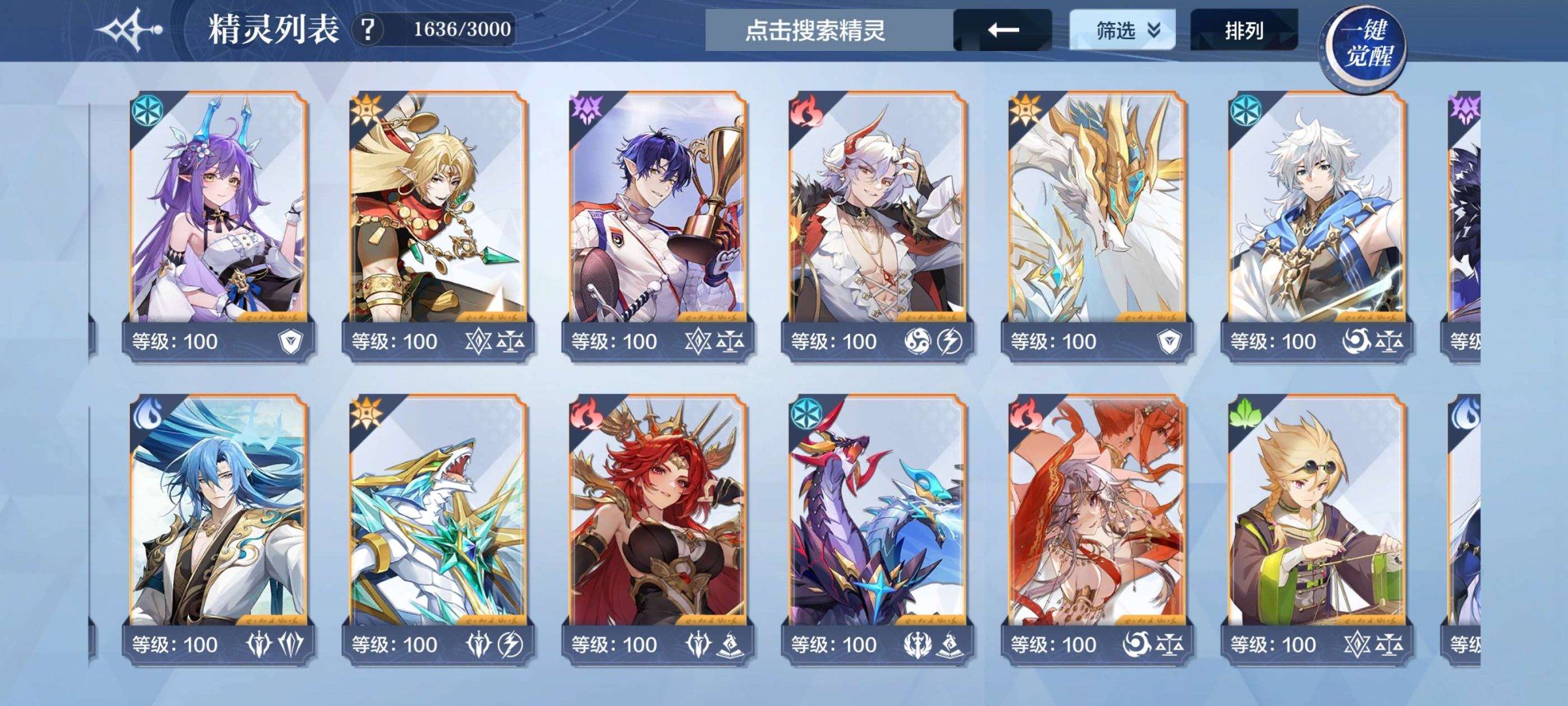Image resolution: width=1568 pixels, height=706 pixels.
Task: Click lightning bolt icon on red-horned spirit card
Action: (x=949, y=341)
